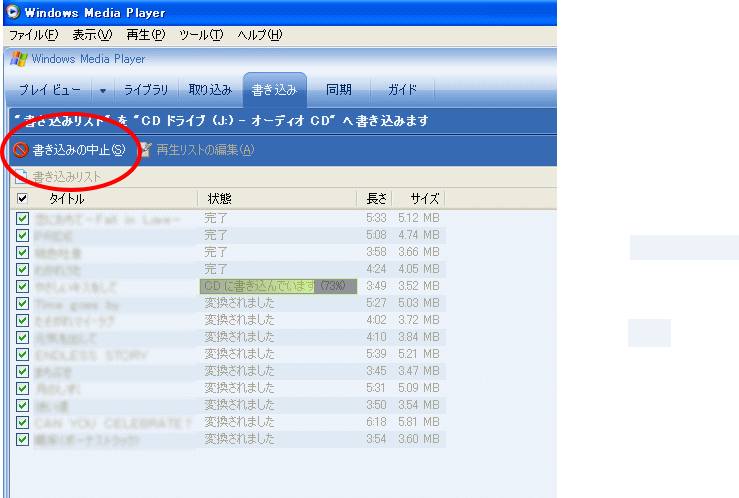
Task: Open the 再生(P) menu
Action: point(146,35)
